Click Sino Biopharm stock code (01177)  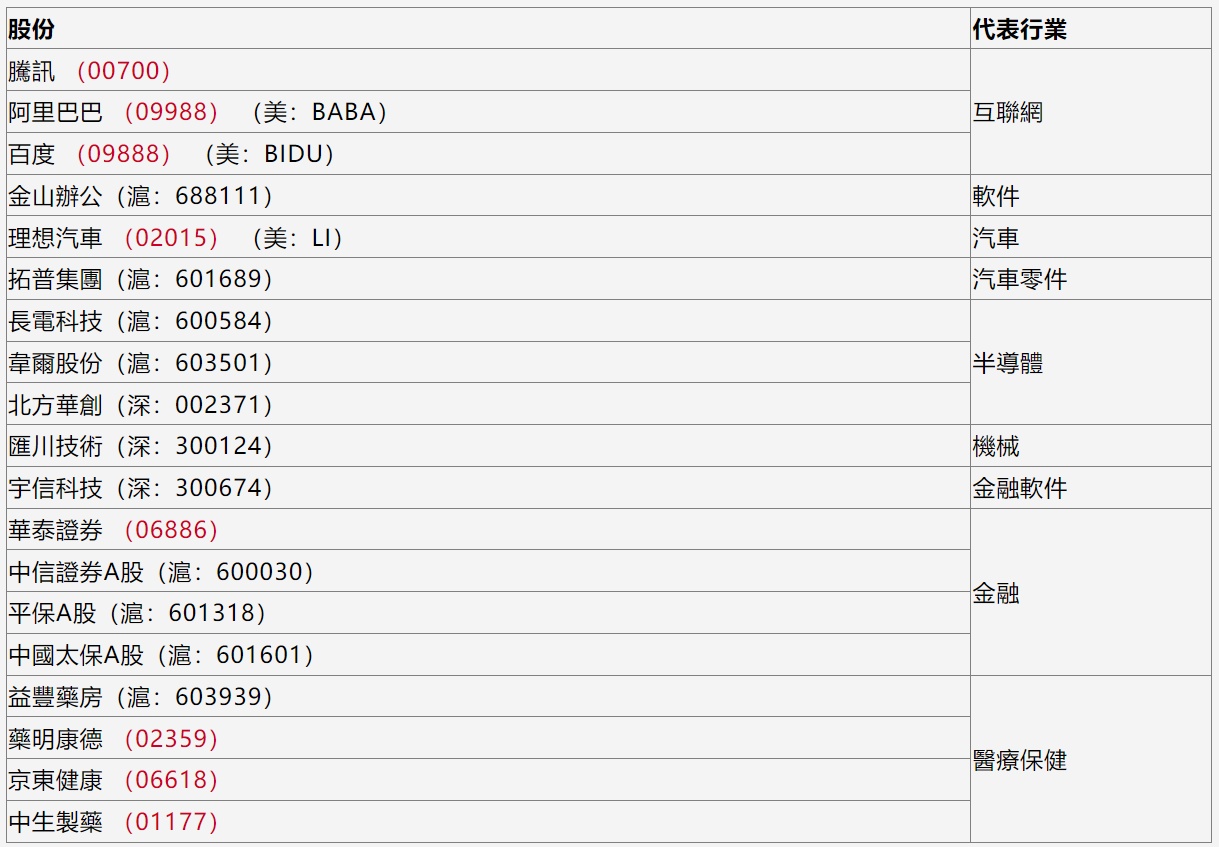170,822
